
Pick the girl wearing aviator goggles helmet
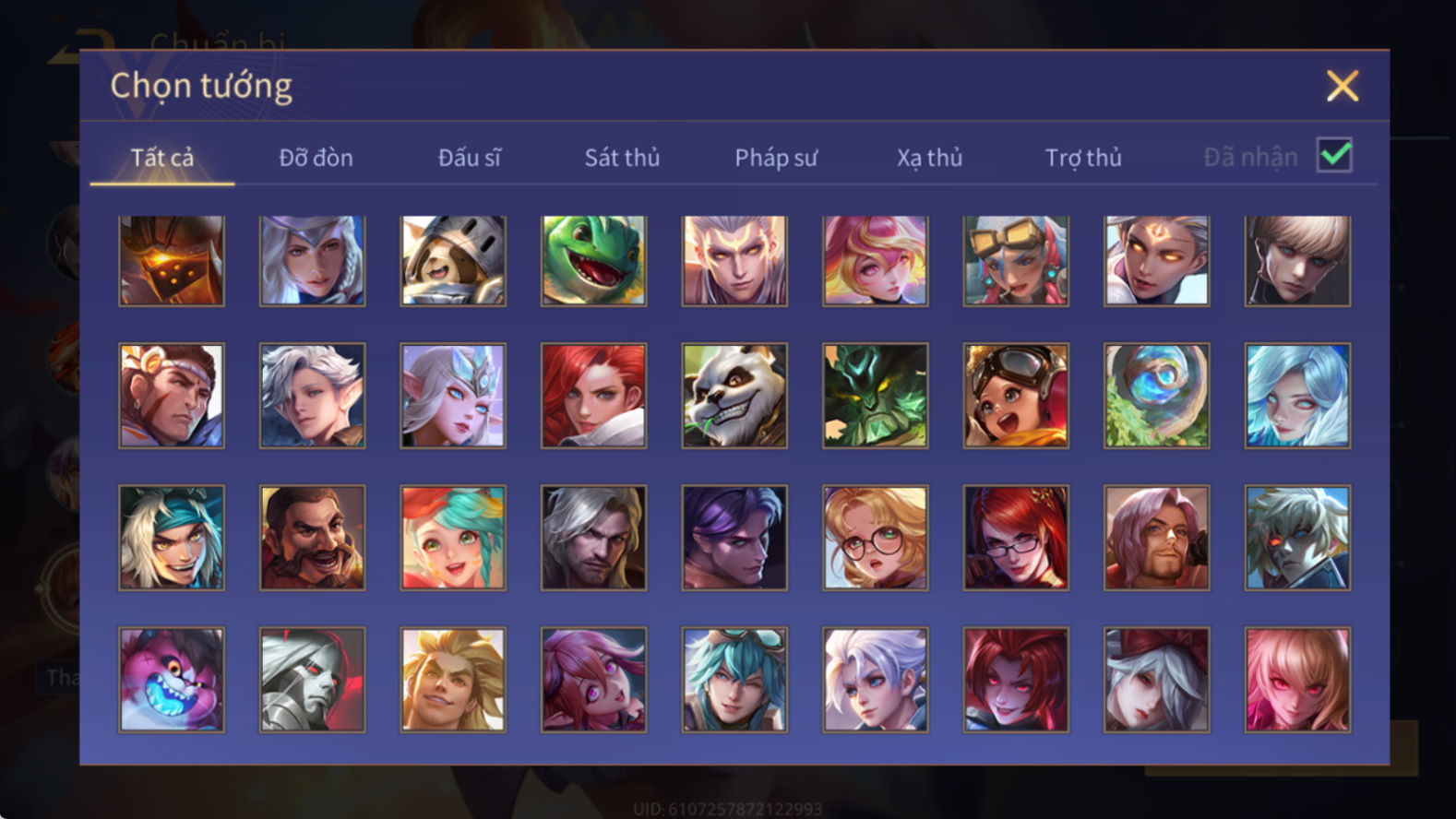point(1016,396)
